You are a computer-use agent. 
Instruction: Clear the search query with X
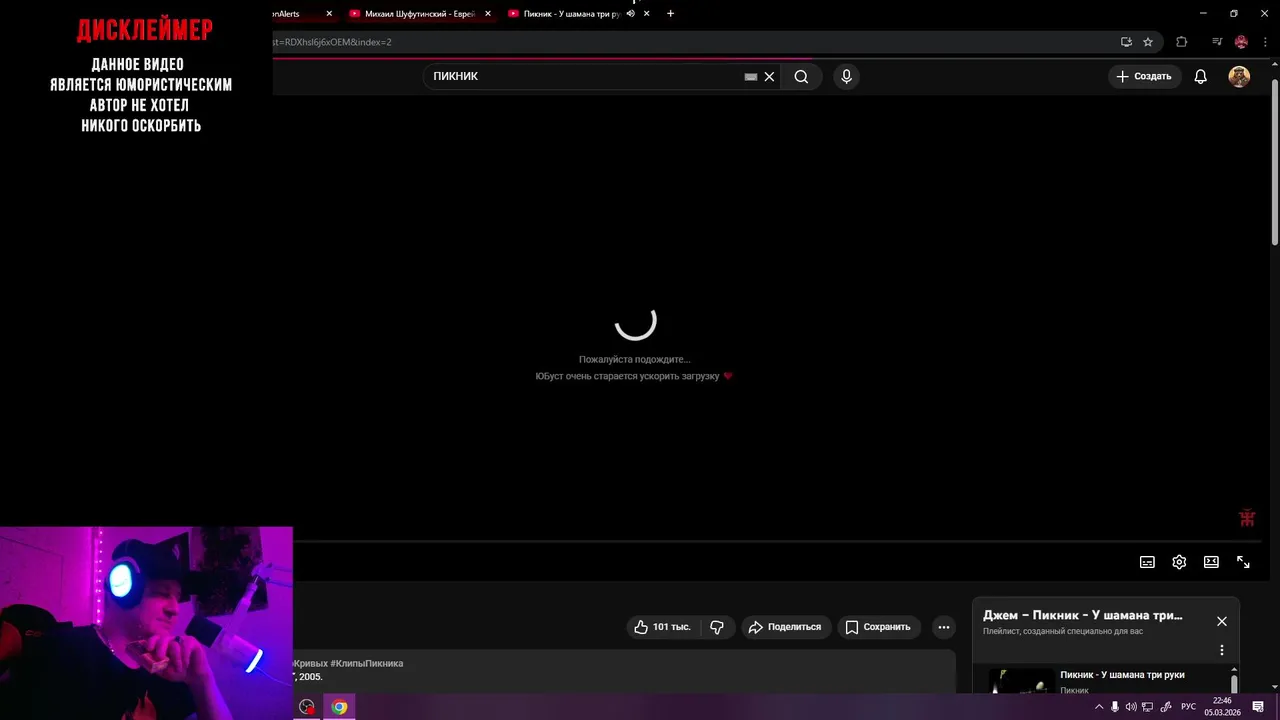click(769, 76)
